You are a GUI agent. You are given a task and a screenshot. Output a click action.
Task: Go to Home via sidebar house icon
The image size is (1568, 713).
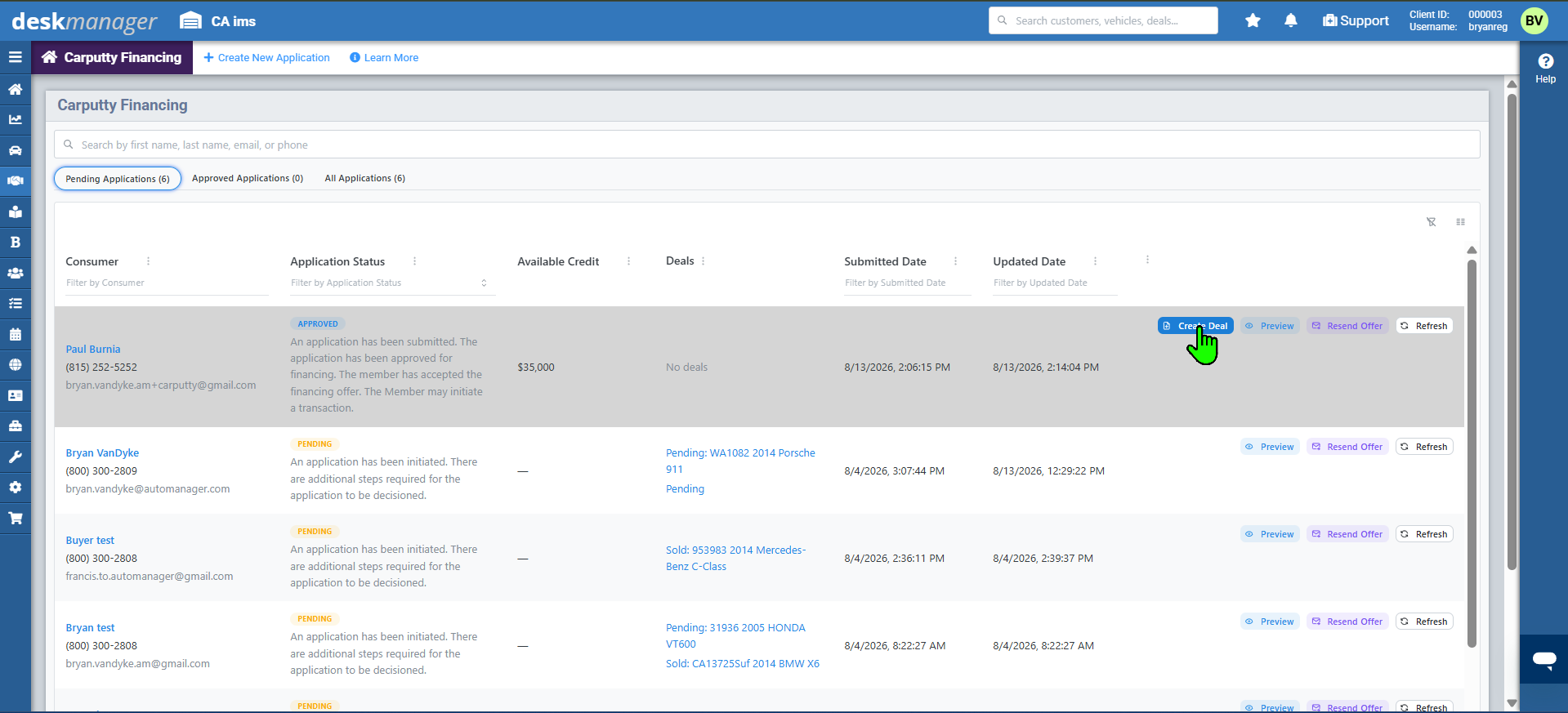(15, 89)
